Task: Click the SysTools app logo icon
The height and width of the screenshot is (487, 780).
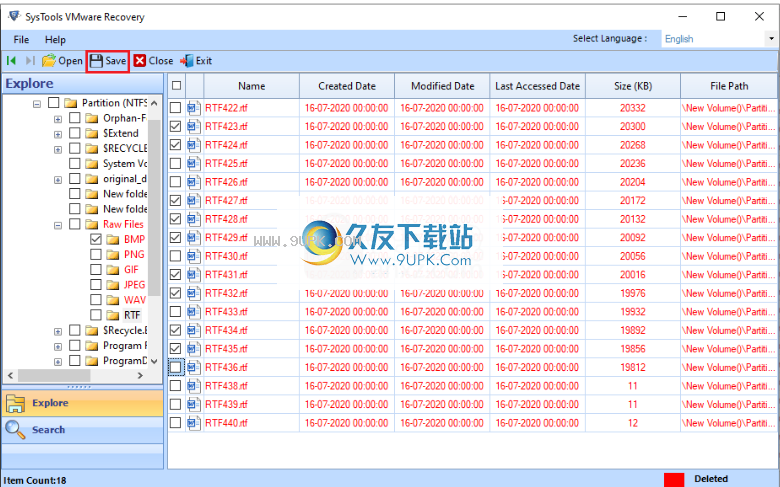Action: click(14, 16)
